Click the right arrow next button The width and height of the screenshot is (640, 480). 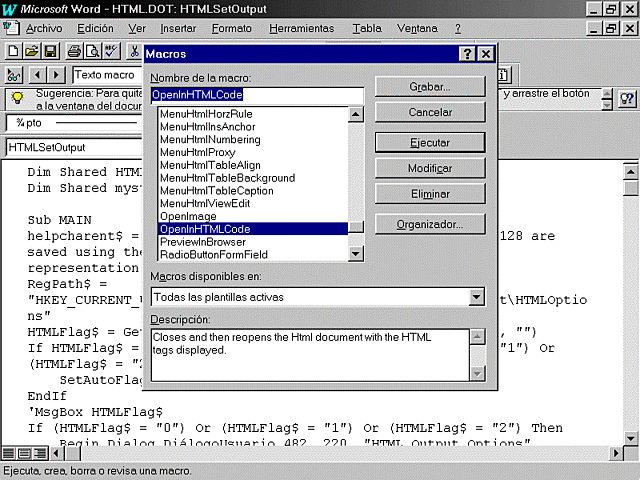pos(56,75)
